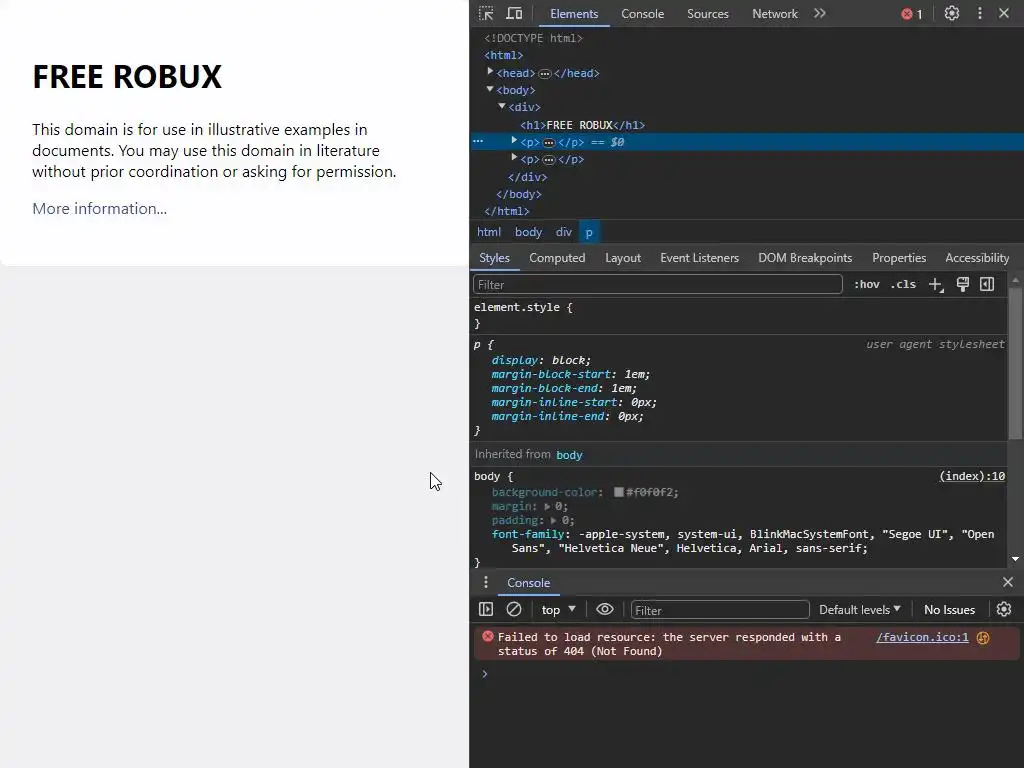The height and width of the screenshot is (768, 1024).
Task: Open the row actions dots beside selected p
Action: (478, 142)
